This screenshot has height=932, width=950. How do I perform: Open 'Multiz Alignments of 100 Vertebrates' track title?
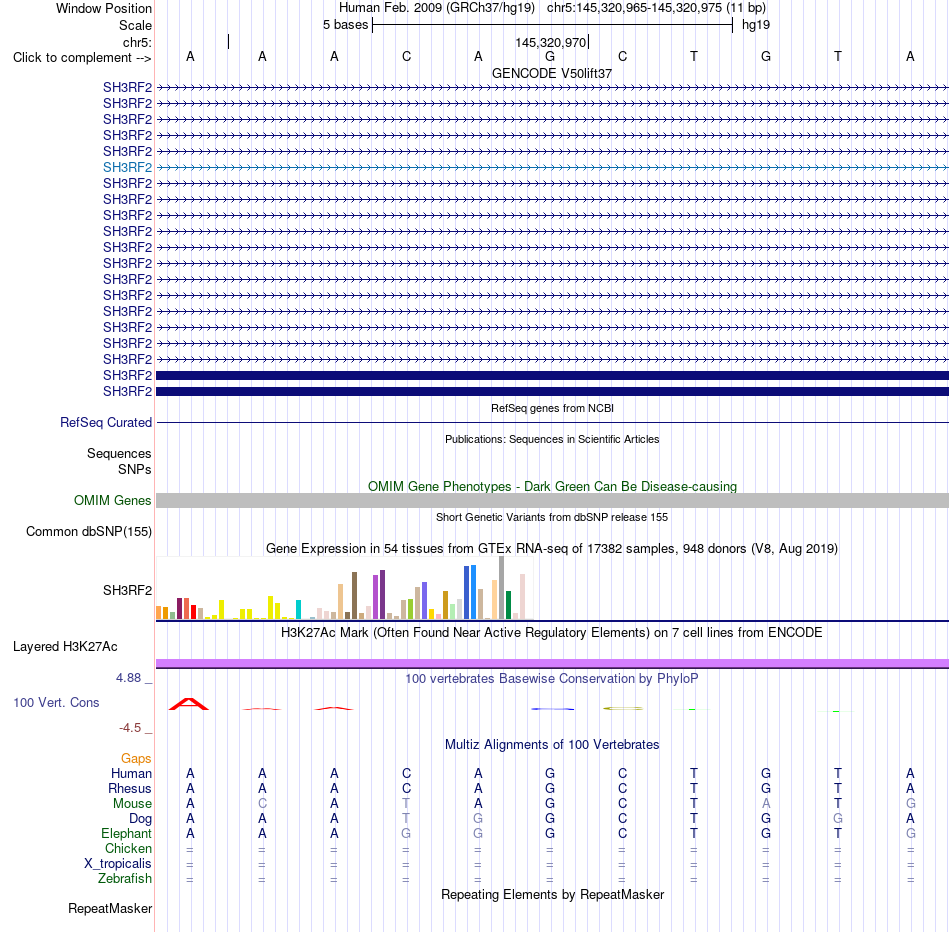(552, 745)
